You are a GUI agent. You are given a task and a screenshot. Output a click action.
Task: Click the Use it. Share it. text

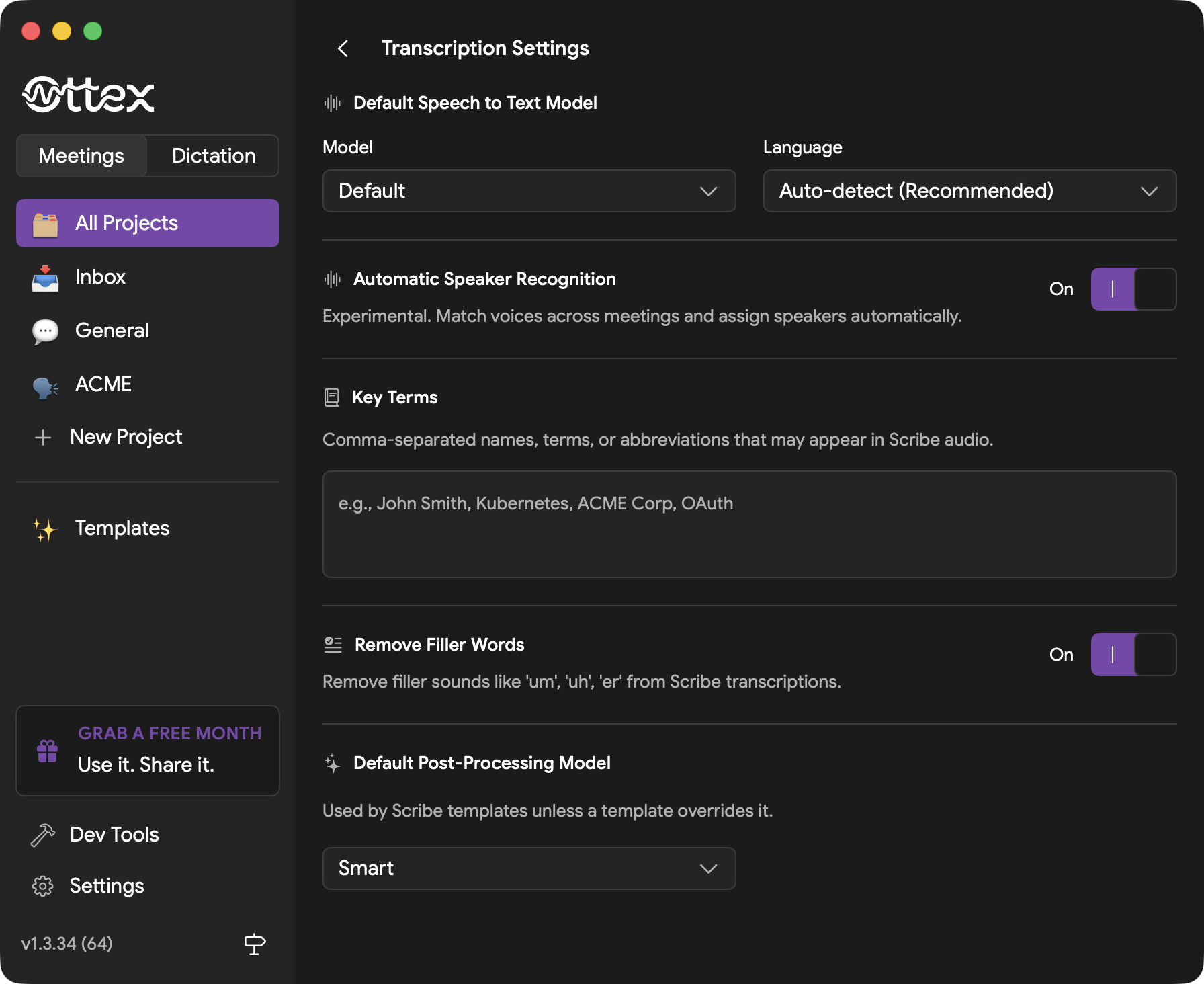(x=146, y=765)
